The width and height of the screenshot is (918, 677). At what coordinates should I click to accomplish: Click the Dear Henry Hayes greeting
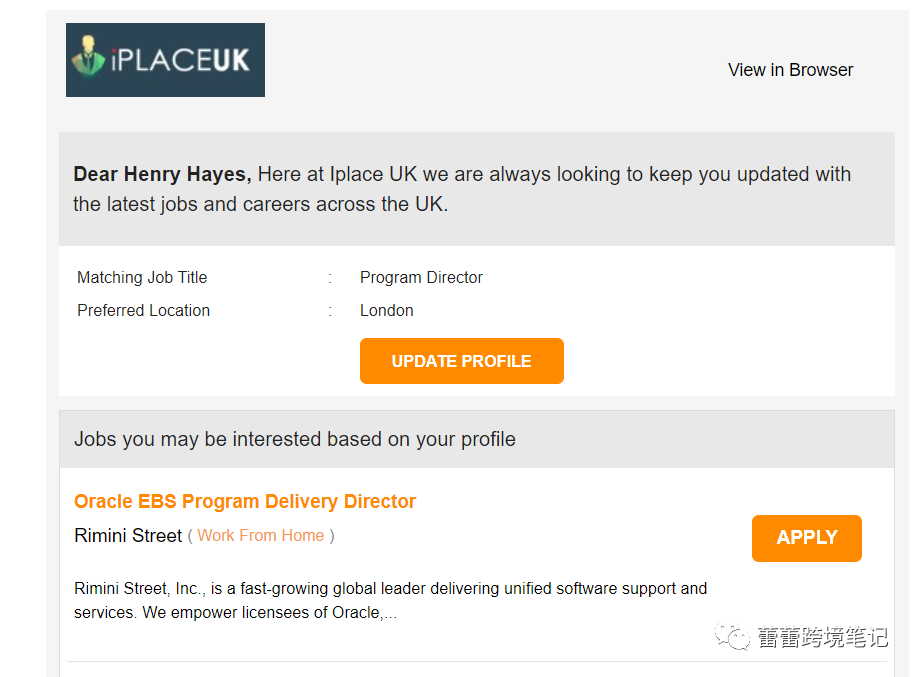pos(161,175)
